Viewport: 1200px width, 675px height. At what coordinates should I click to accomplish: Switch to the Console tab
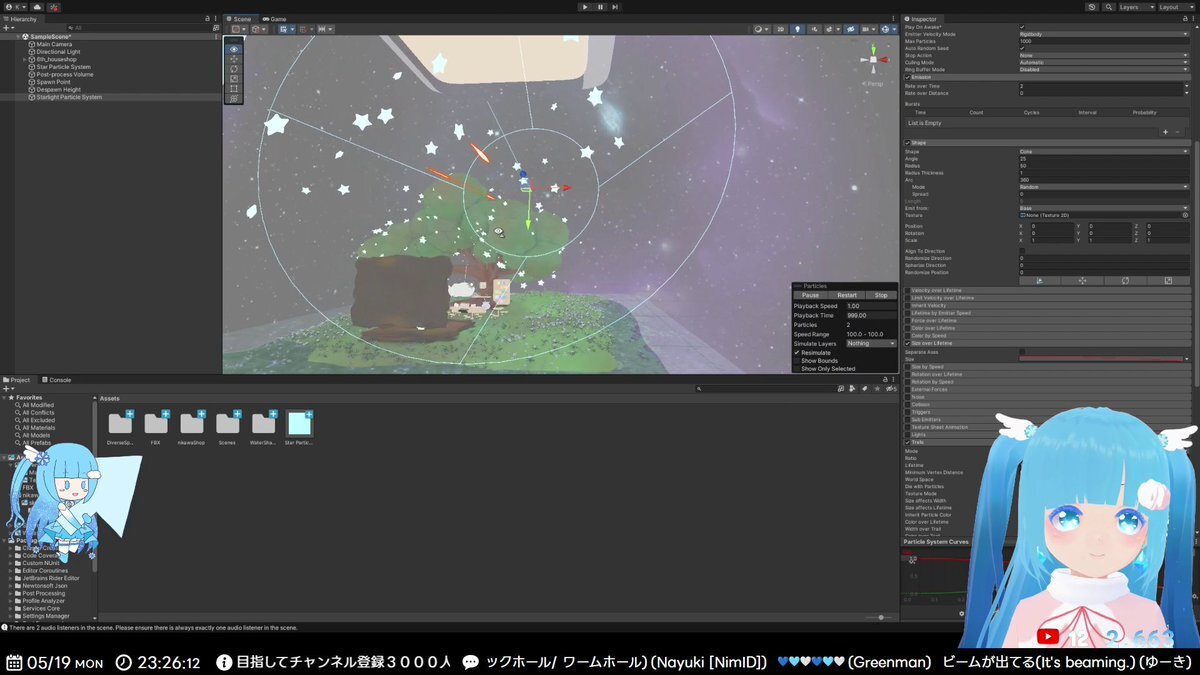coord(57,380)
